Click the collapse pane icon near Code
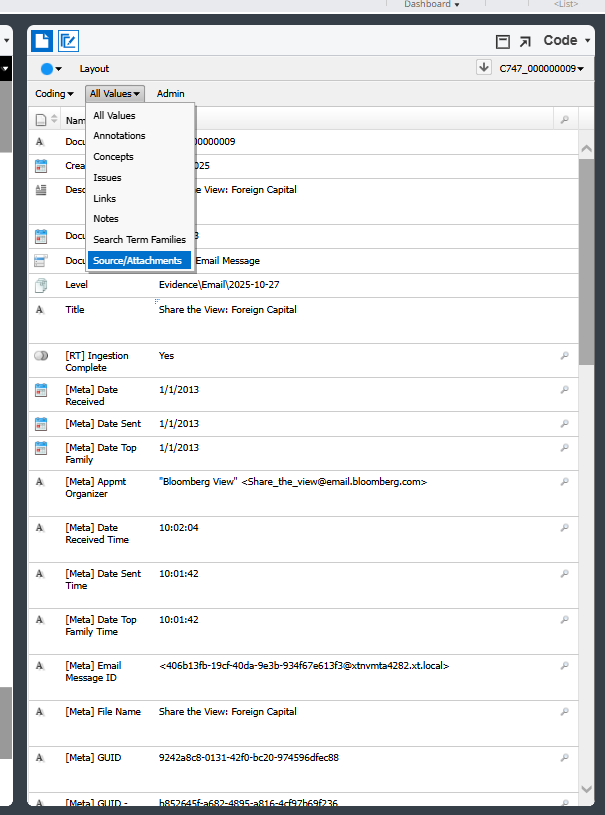605x815 pixels. (502, 40)
